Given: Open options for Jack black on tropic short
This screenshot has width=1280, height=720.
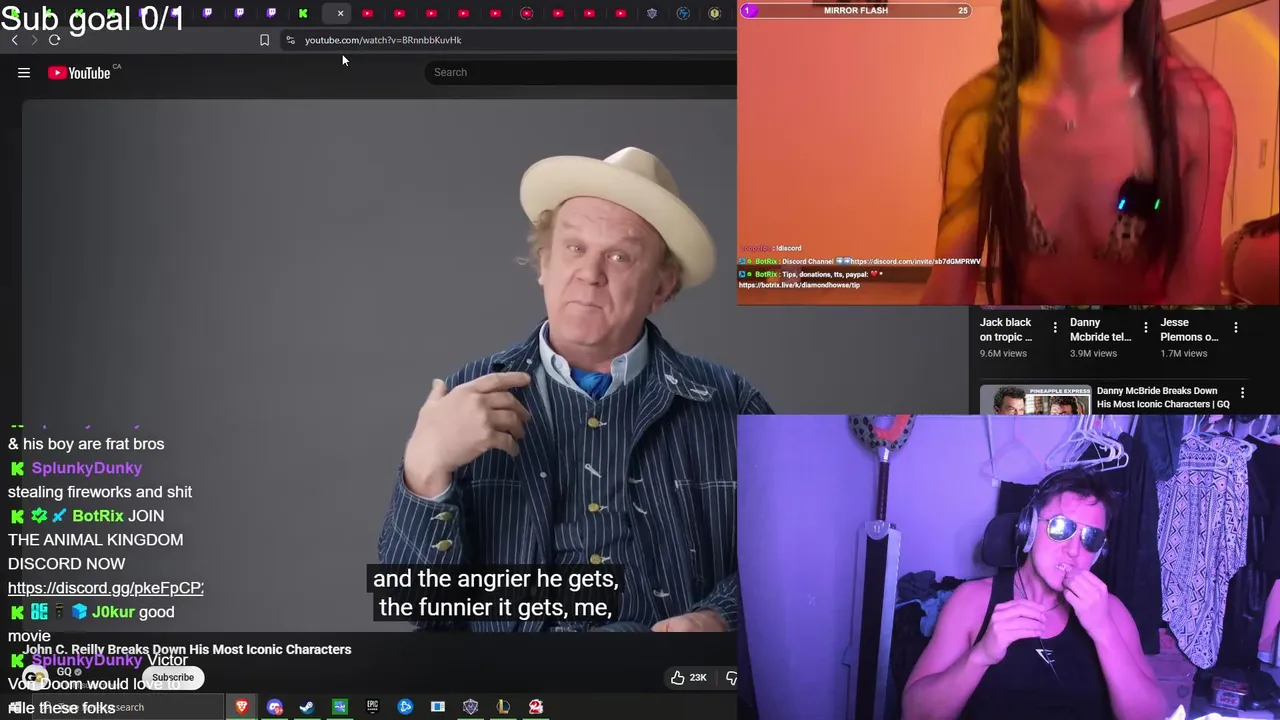Looking at the screenshot, I should click(x=1055, y=328).
